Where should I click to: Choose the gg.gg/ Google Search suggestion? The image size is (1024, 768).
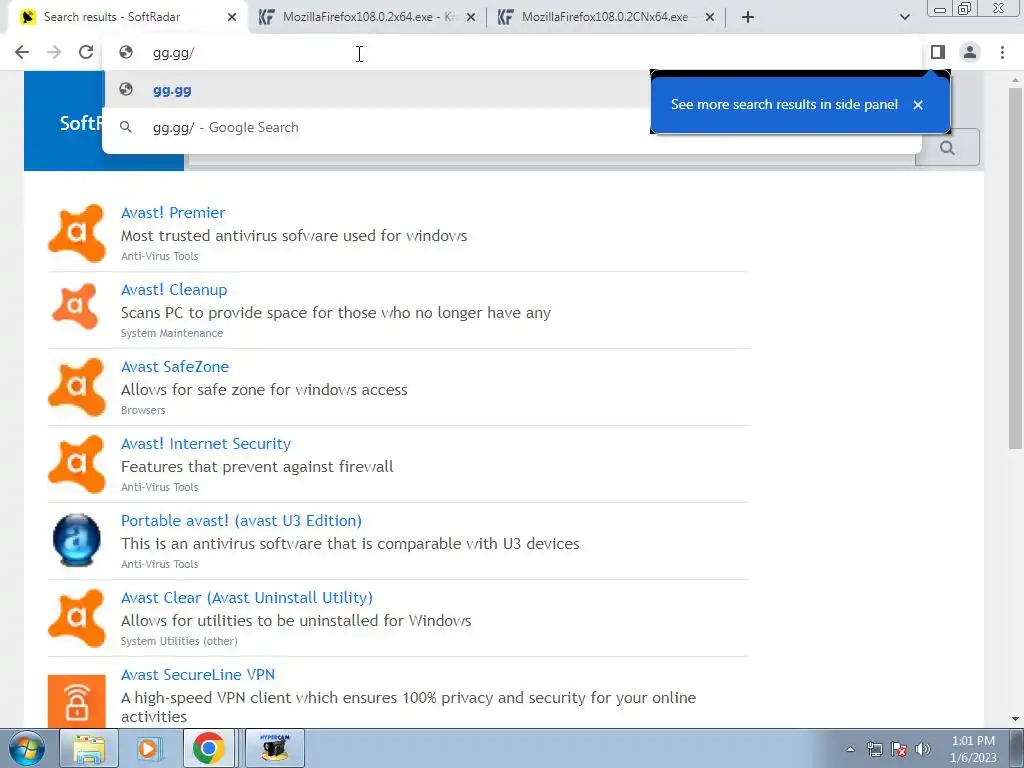(x=376, y=127)
